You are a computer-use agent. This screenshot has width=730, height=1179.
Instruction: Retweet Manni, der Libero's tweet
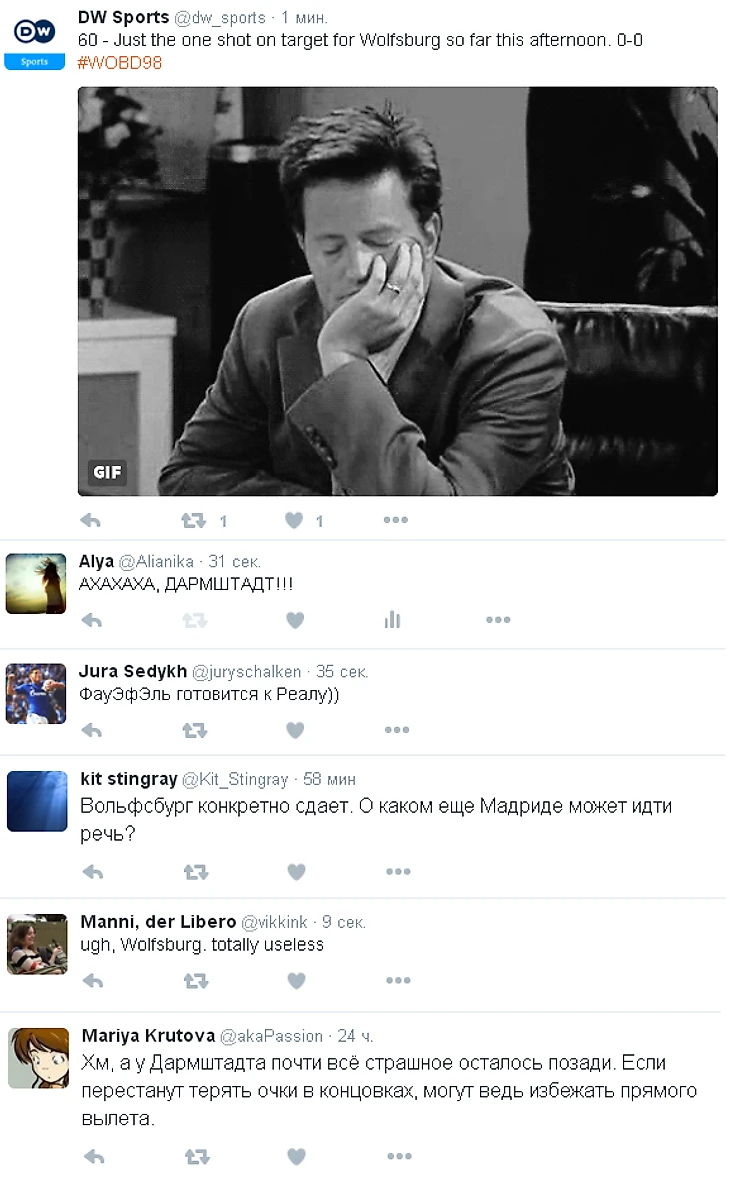(x=196, y=980)
